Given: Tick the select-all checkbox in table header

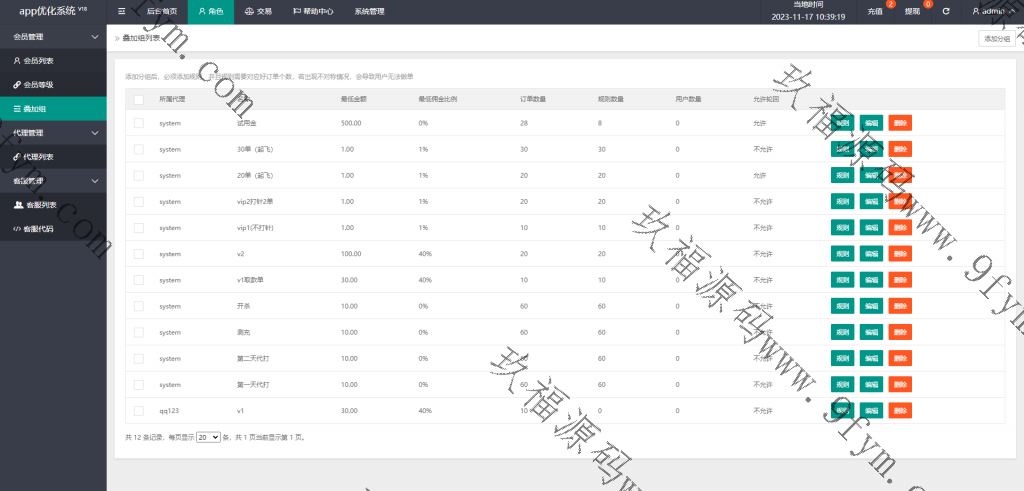Looking at the screenshot, I should [x=138, y=100].
